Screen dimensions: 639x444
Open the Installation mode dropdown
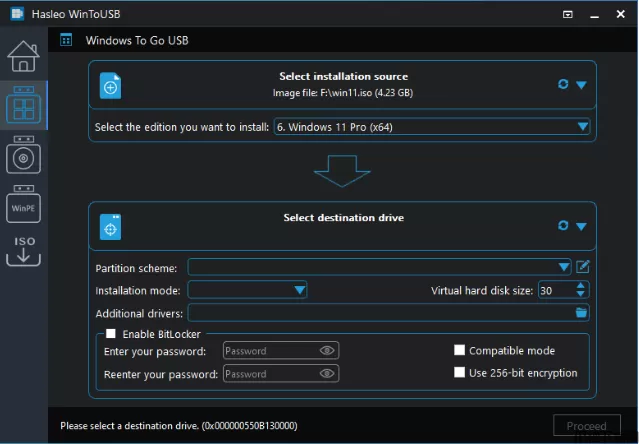point(299,290)
